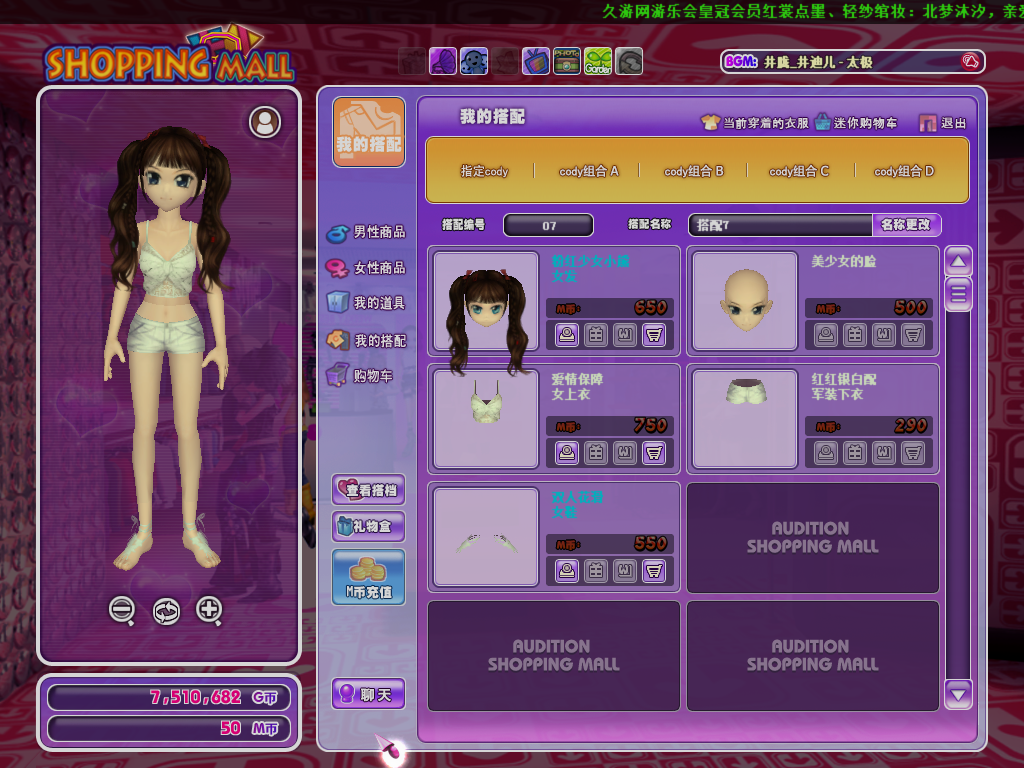Add the 550 shoes item to cart
The height and width of the screenshot is (768, 1024).
(x=654, y=571)
